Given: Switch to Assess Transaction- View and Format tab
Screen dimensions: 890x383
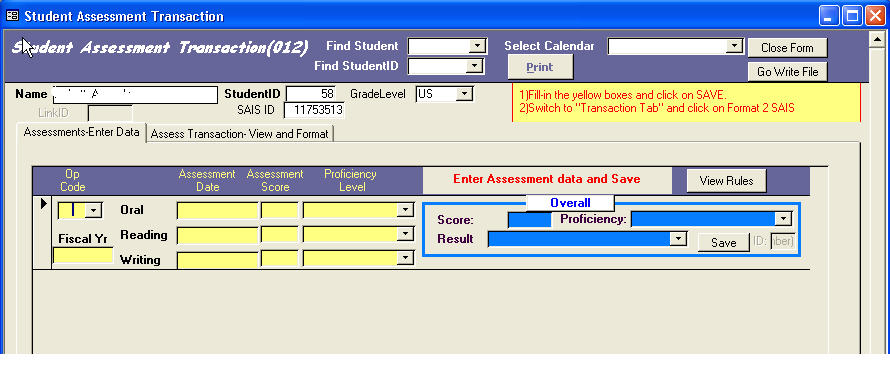Looking at the screenshot, I should [240, 134].
